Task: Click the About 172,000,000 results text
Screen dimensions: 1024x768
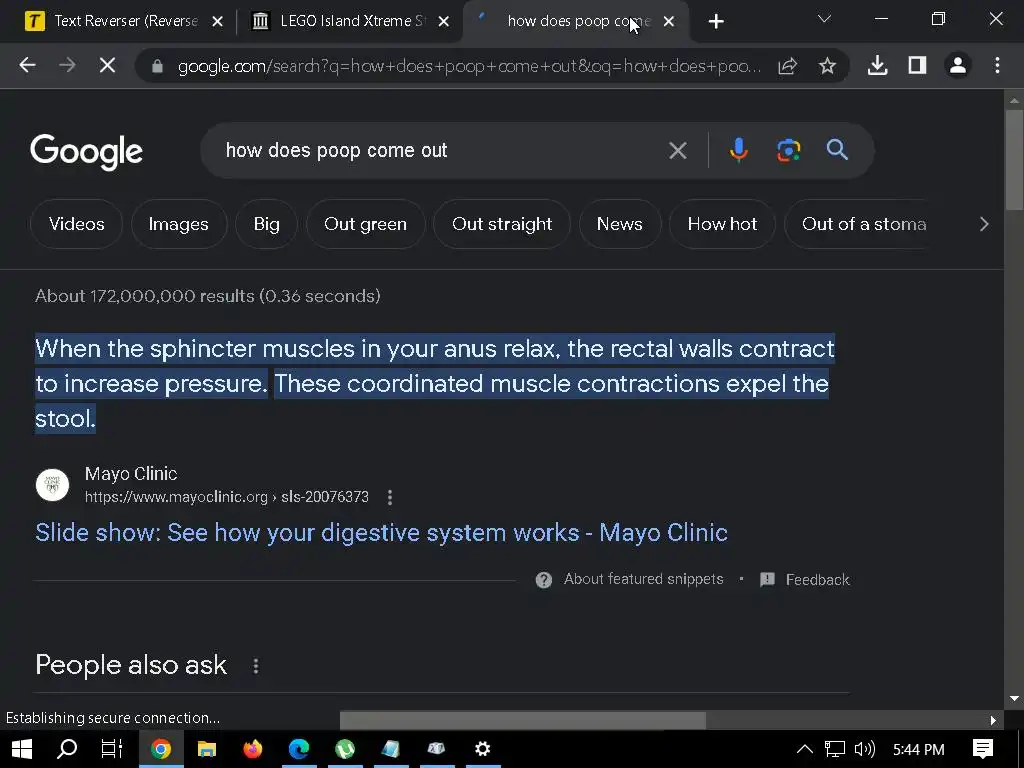Action: (208, 296)
